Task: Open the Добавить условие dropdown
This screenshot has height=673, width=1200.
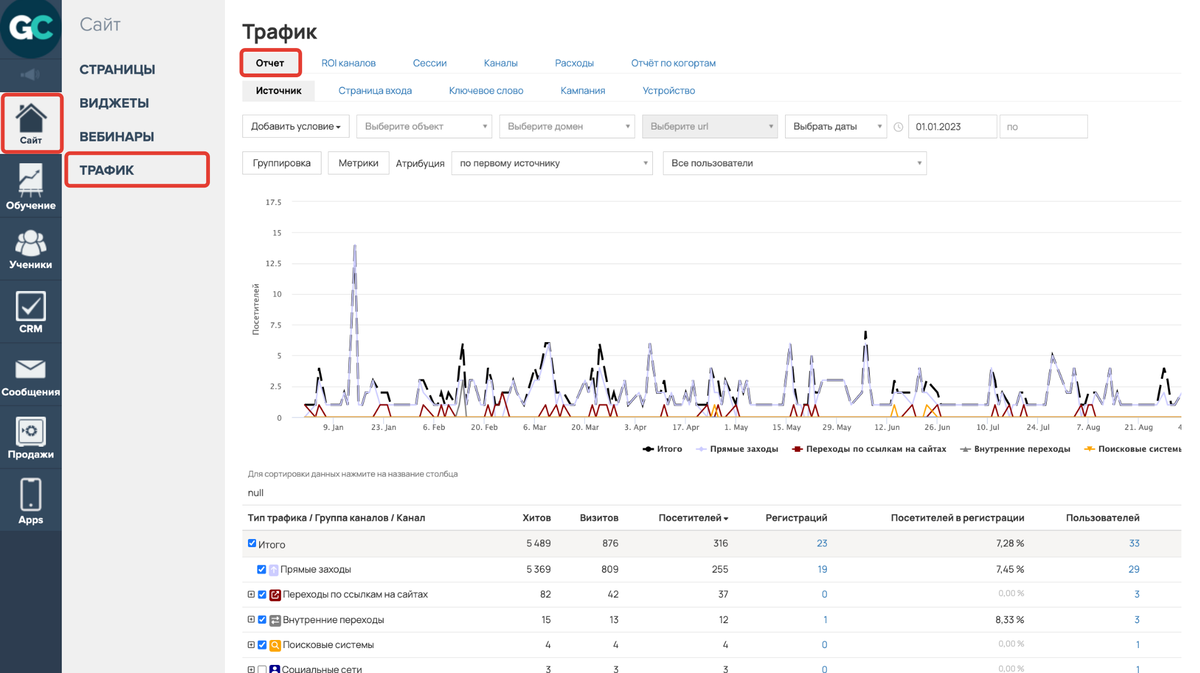Action: click(x=295, y=127)
